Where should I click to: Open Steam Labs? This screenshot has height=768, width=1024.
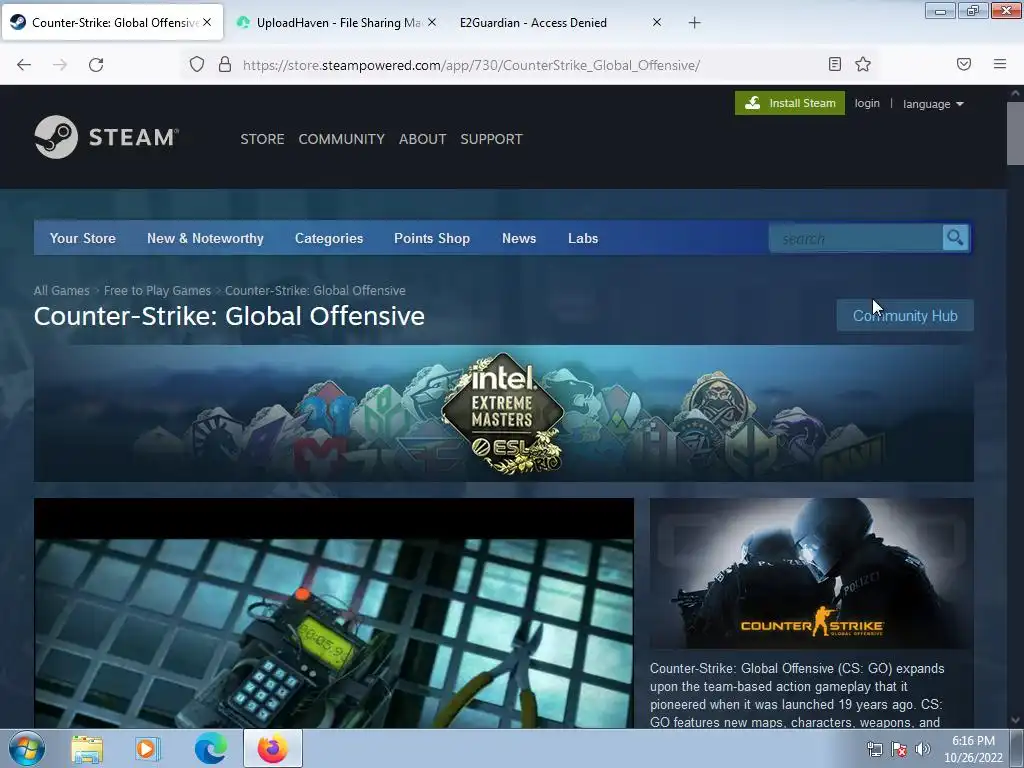click(583, 238)
